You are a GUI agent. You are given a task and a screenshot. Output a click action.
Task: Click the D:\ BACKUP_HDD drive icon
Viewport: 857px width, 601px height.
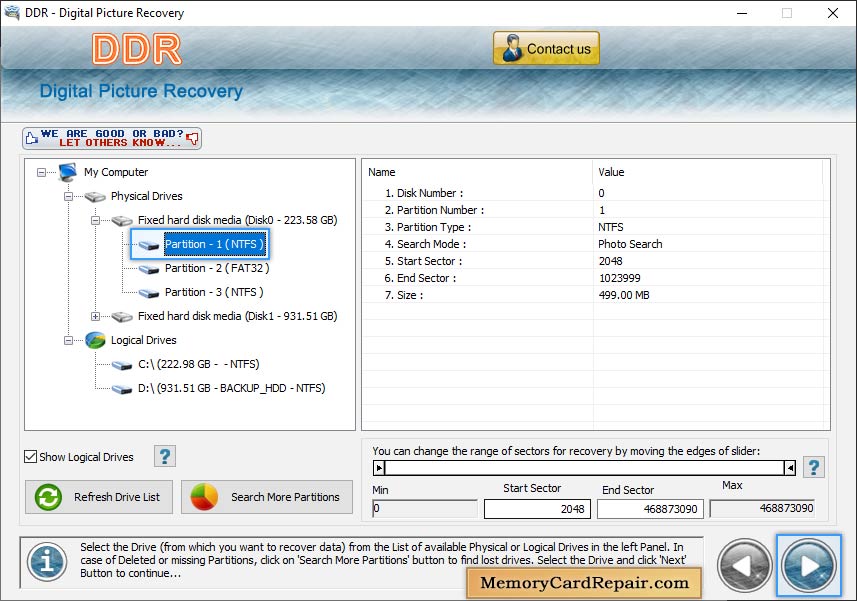(122, 389)
